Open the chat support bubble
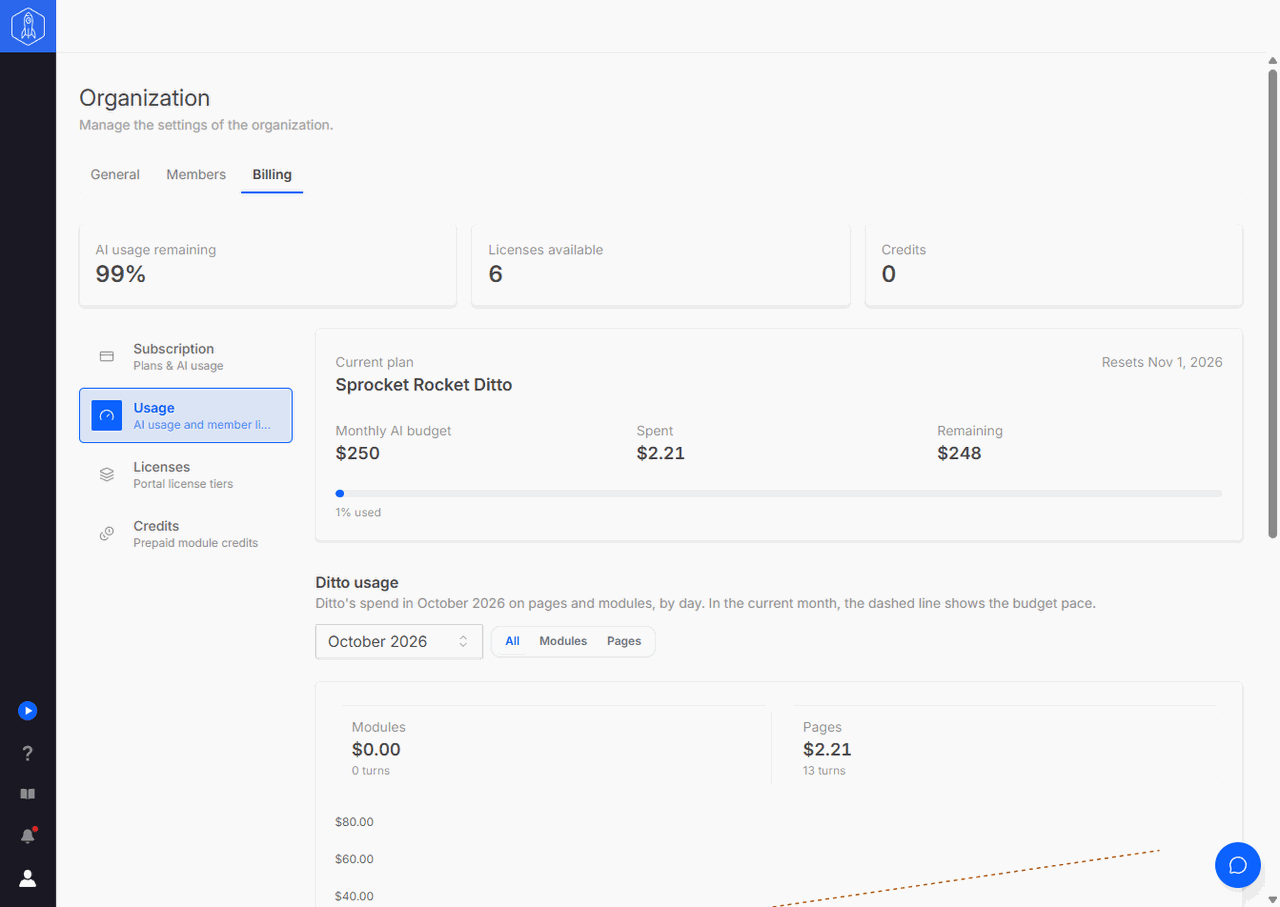Screen dimensions: 1280x907 (x=1238, y=865)
